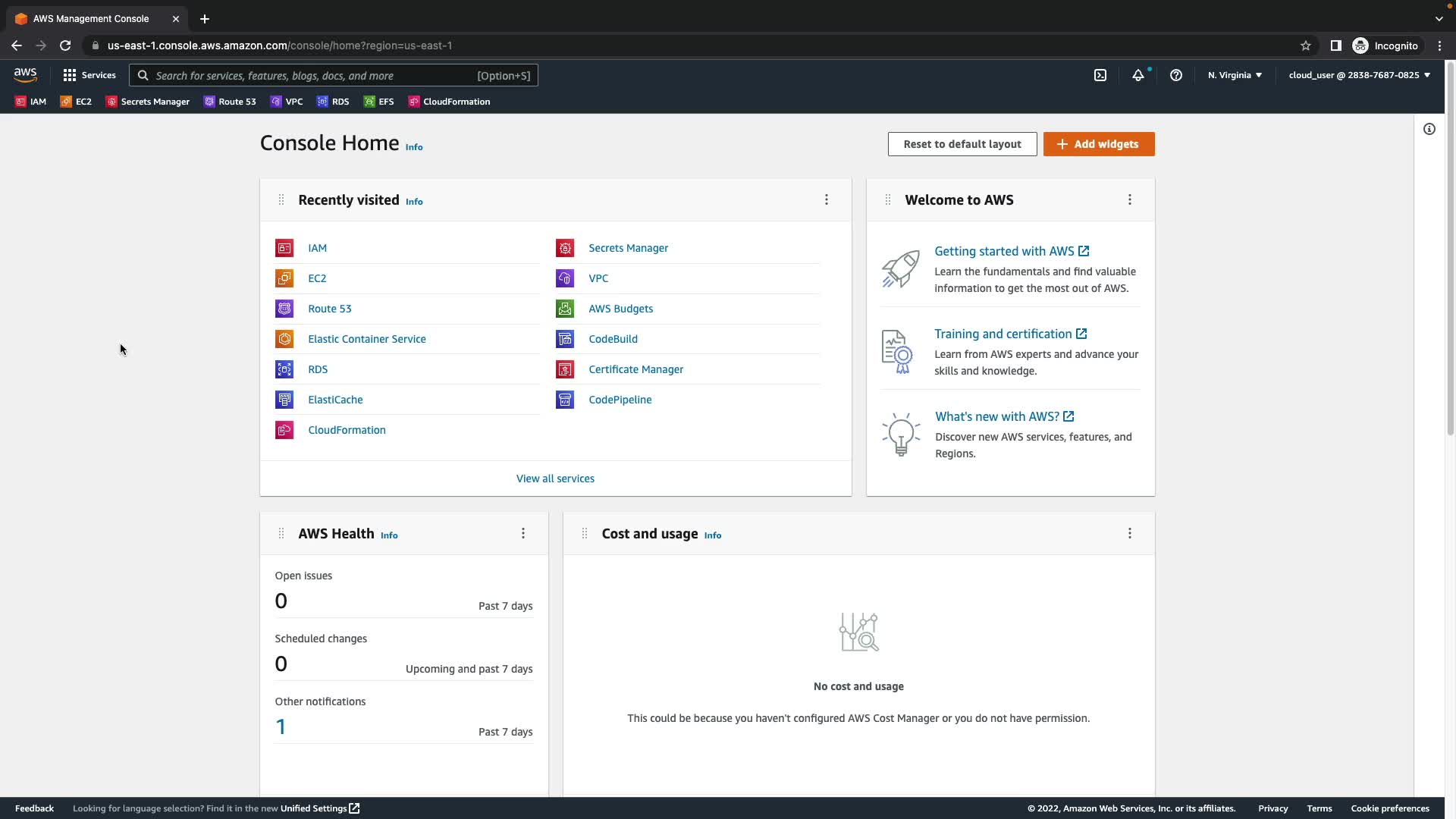The image size is (1456, 819).
Task: Click the Add widgets button
Action: pos(1099,144)
